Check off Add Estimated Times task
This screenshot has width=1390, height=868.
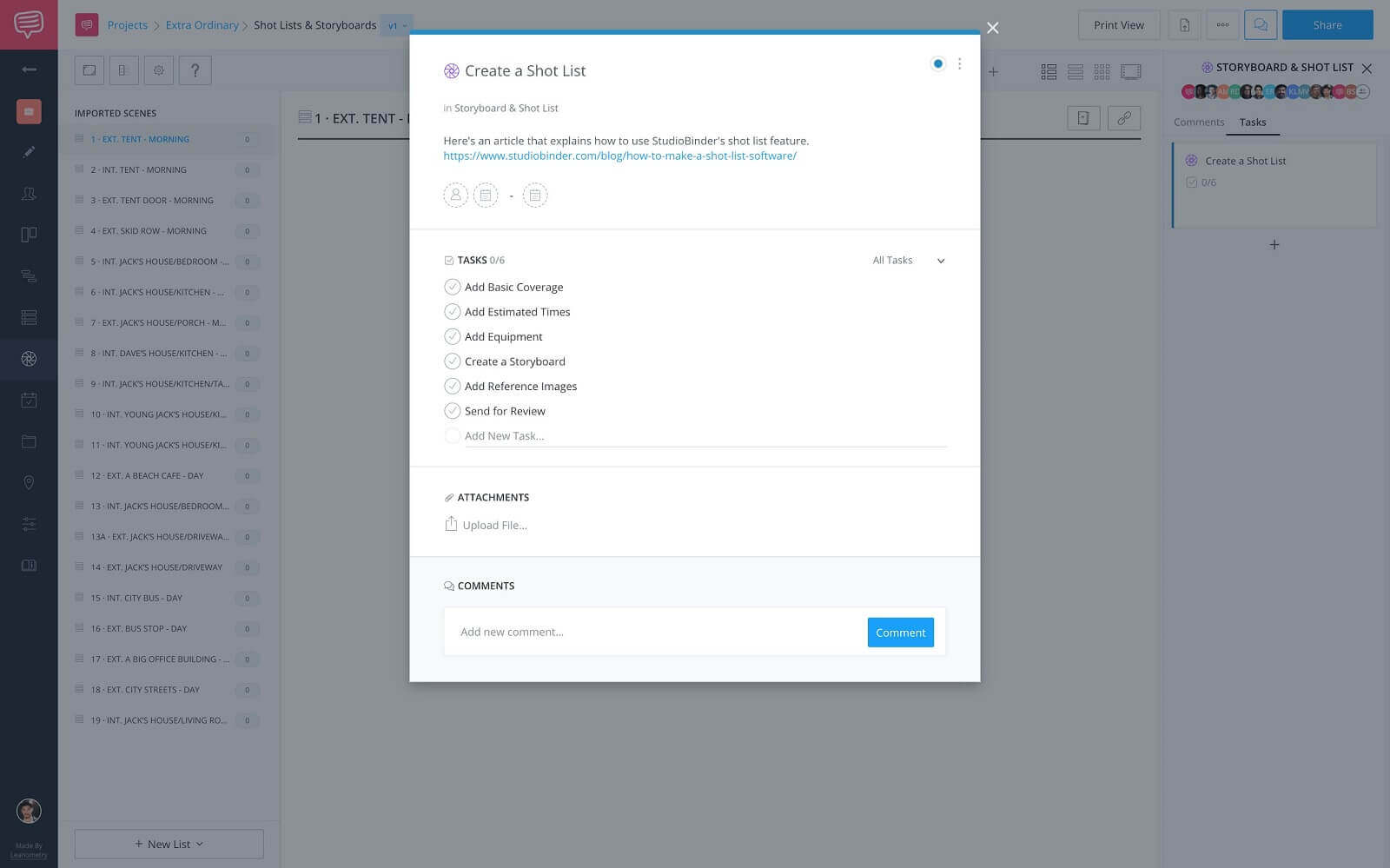click(x=452, y=312)
